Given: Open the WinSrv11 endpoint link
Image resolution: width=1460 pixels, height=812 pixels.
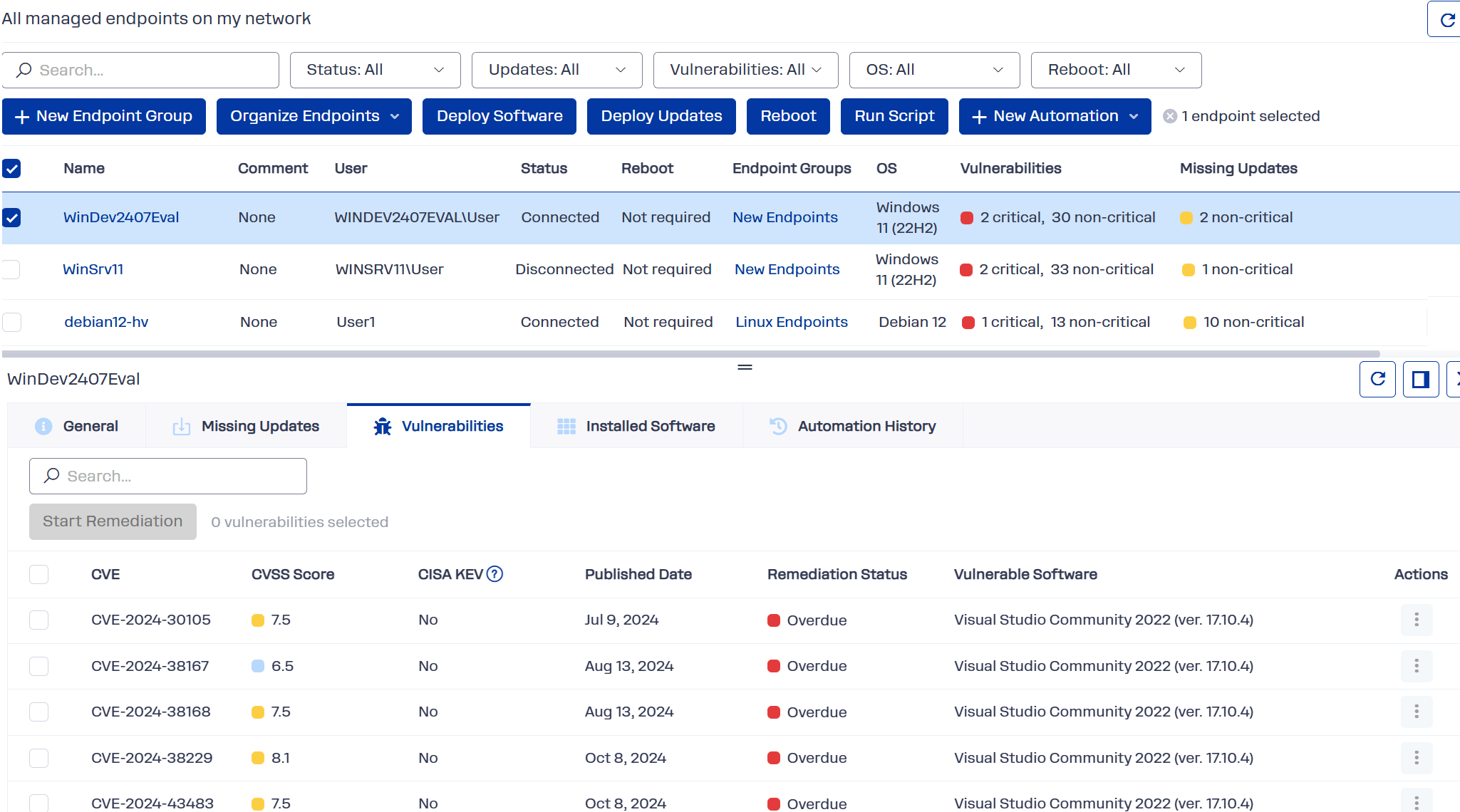Looking at the screenshot, I should pyautogui.click(x=93, y=269).
